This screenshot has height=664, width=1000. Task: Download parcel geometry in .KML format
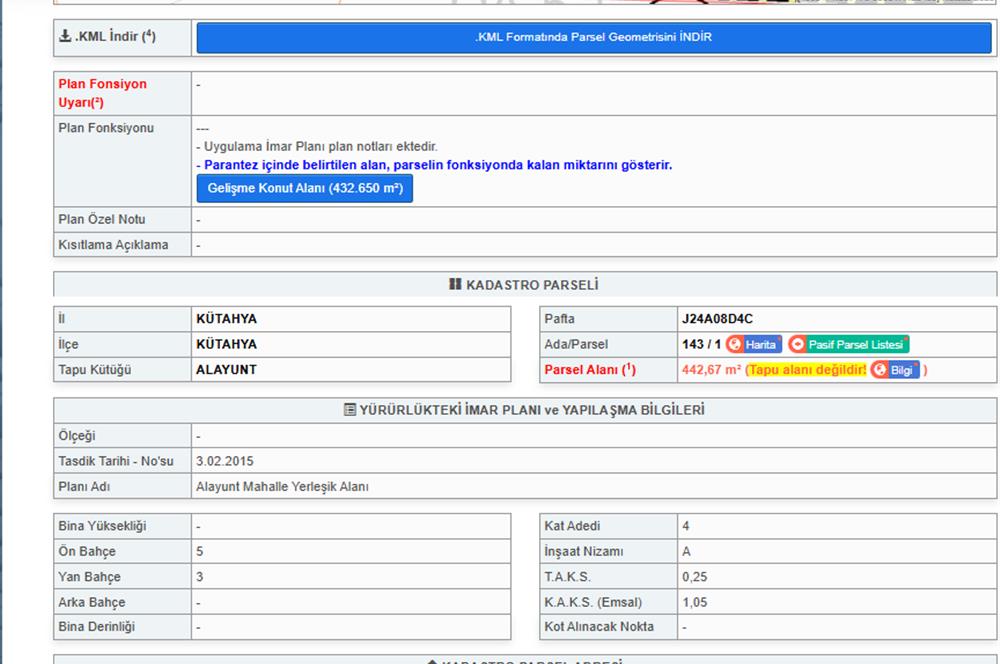[x=593, y=38]
